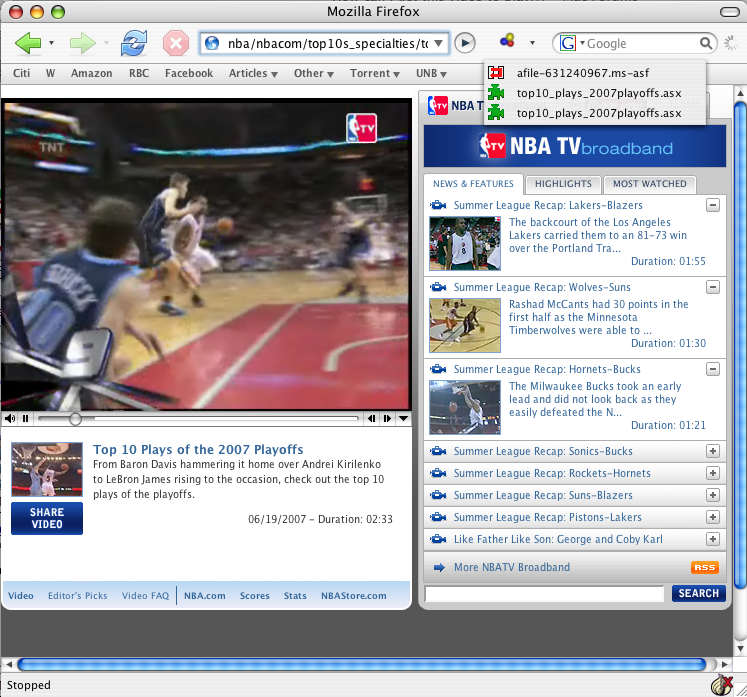Image resolution: width=747 pixels, height=697 pixels.
Task: Click the video progress track
Action: pyautogui.click(x=198, y=418)
